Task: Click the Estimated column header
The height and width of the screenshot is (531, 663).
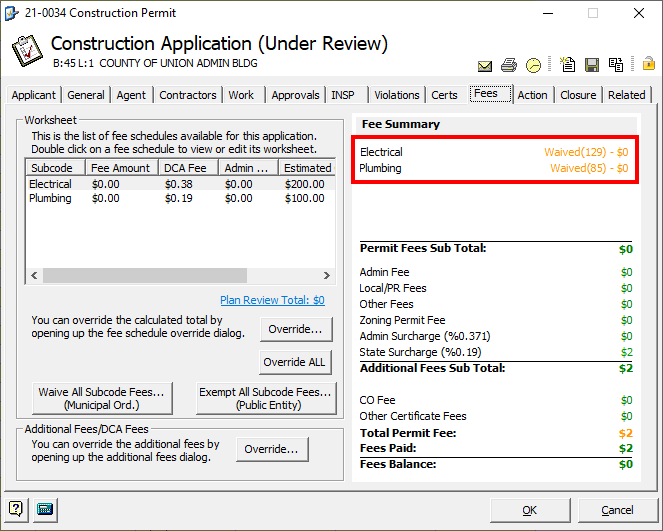Action: click(307, 168)
